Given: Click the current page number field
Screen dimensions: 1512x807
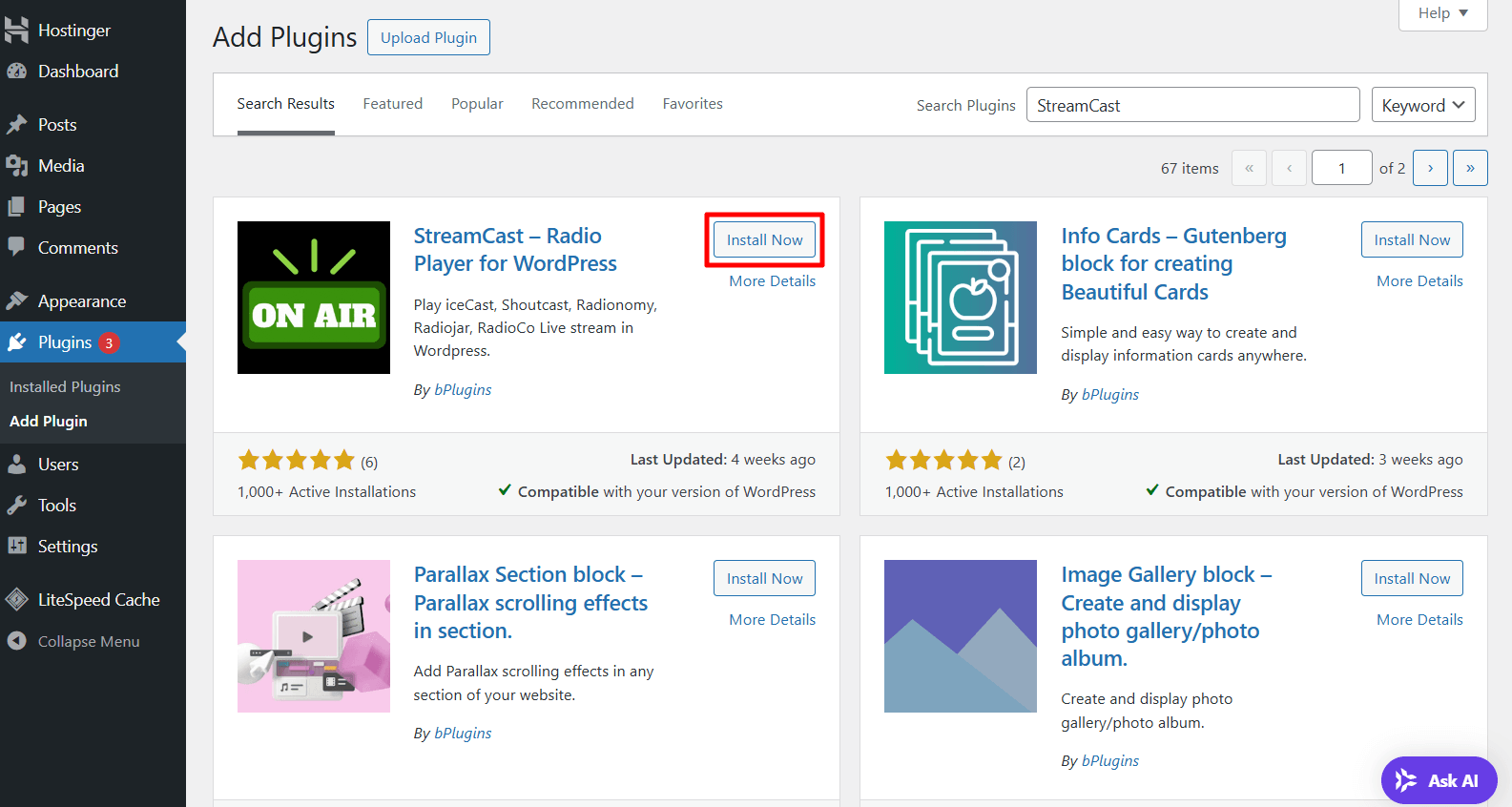Looking at the screenshot, I should [x=1341, y=168].
